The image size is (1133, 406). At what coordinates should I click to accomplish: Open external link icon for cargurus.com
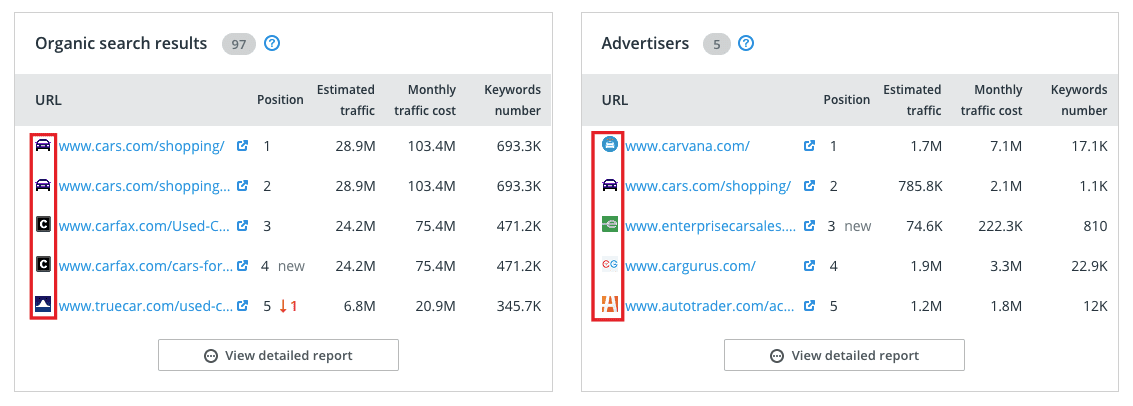pos(809,265)
